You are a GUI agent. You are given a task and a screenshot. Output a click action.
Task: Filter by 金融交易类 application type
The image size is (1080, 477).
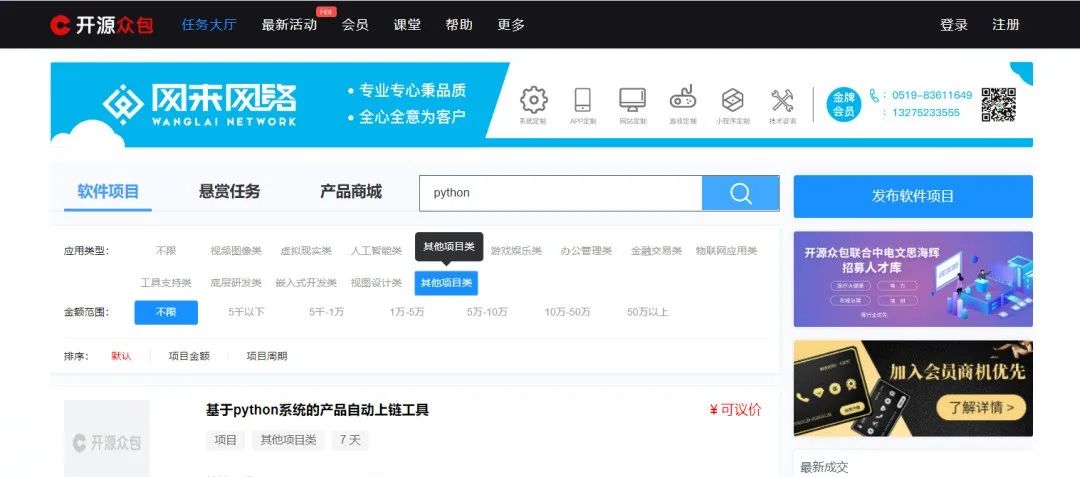(656, 251)
